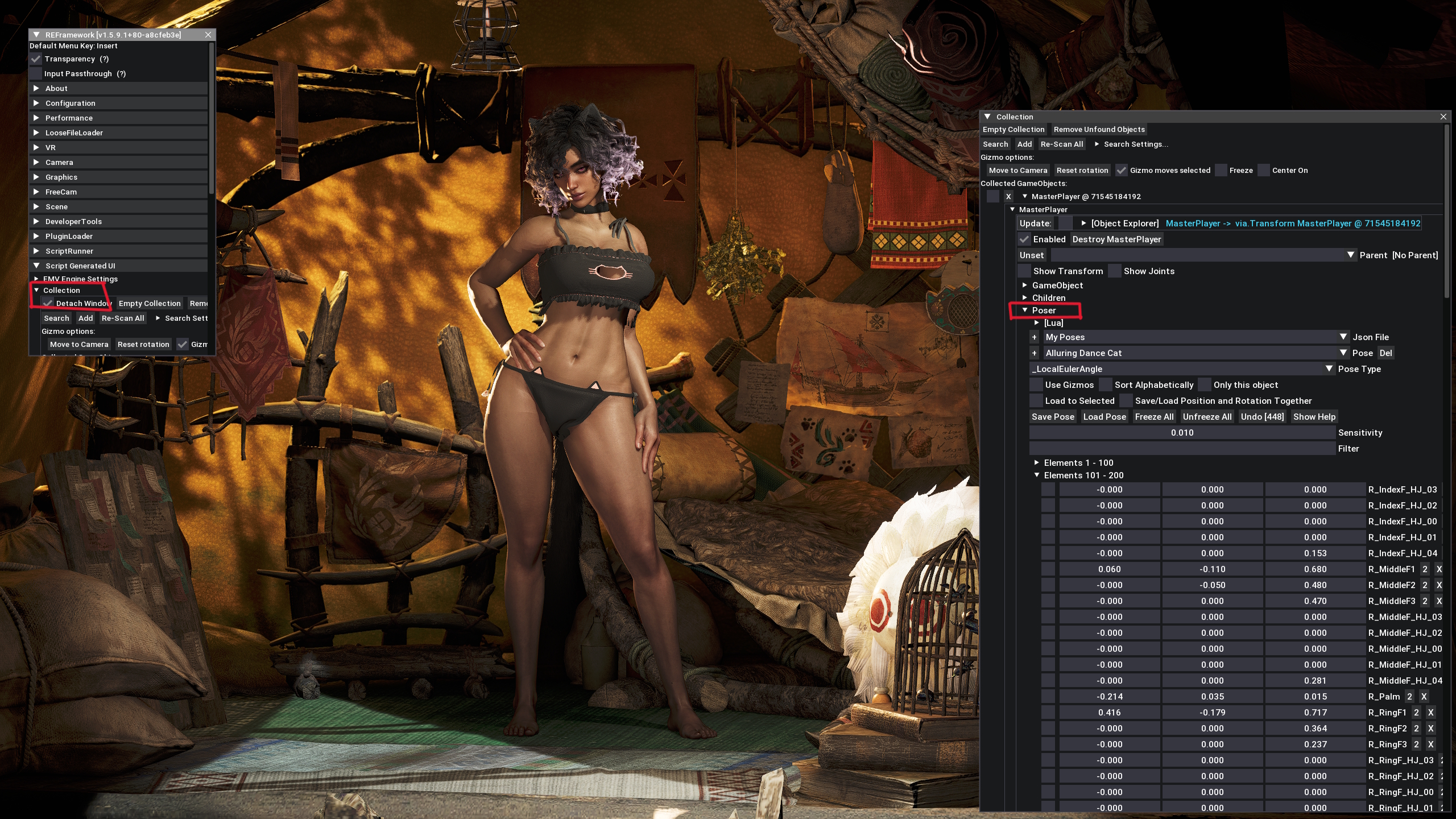The image size is (1456, 819).
Task: Click the plus icon beside Alluring Dance Cat
Action: click(1035, 353)
